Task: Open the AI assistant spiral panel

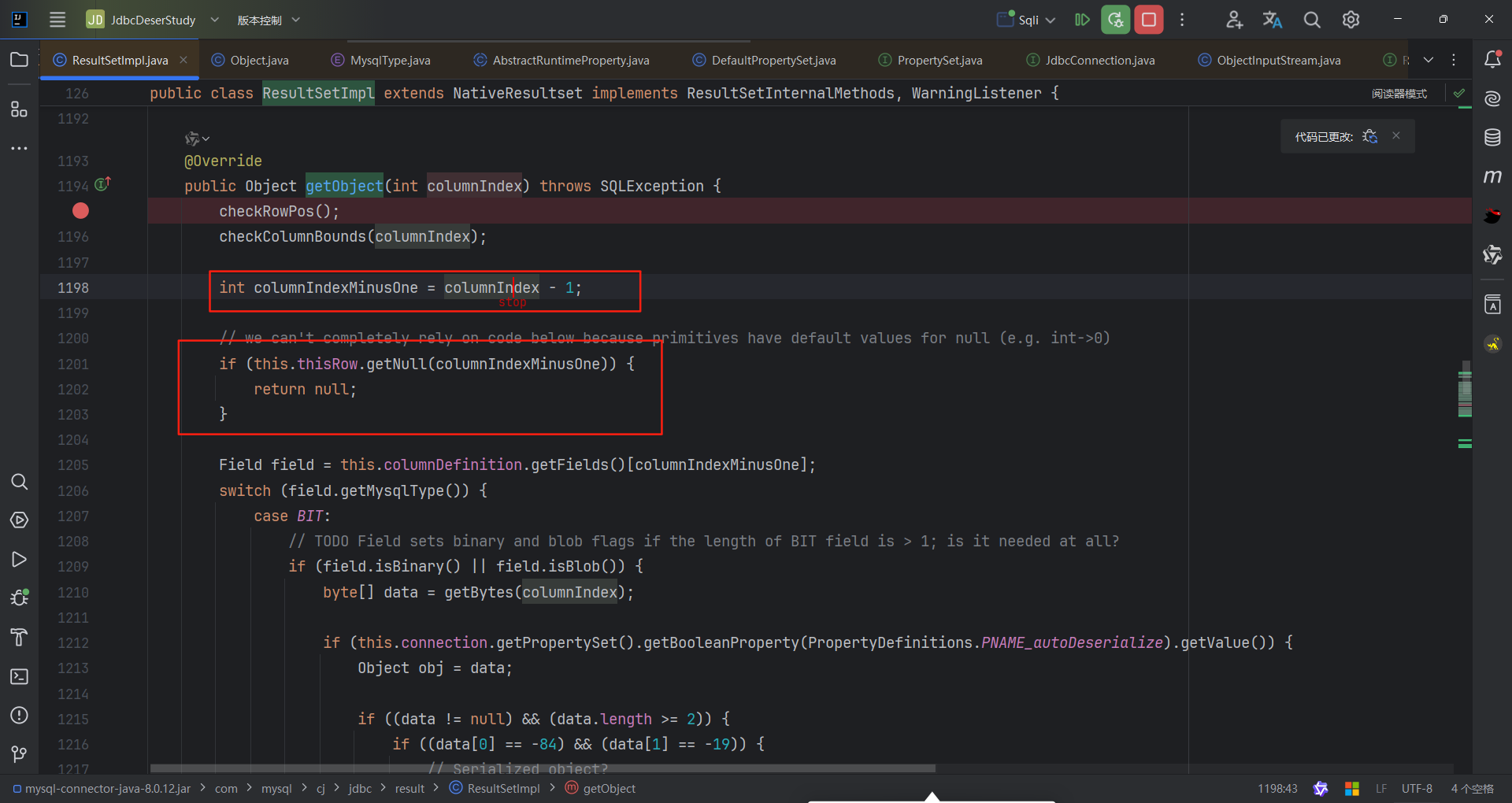Action: (1492, 99)
